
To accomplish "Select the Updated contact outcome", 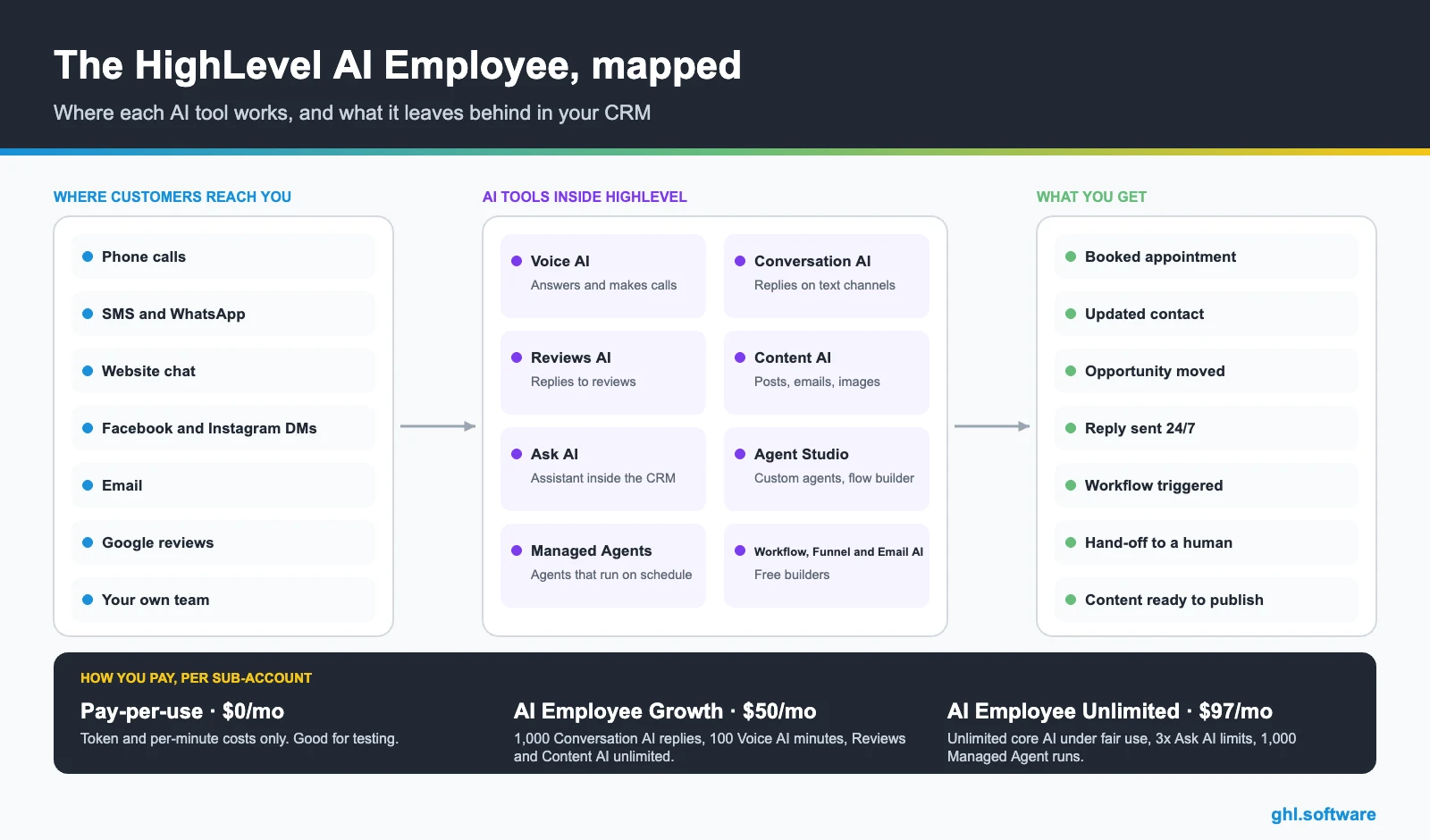I will [1207, 314].
